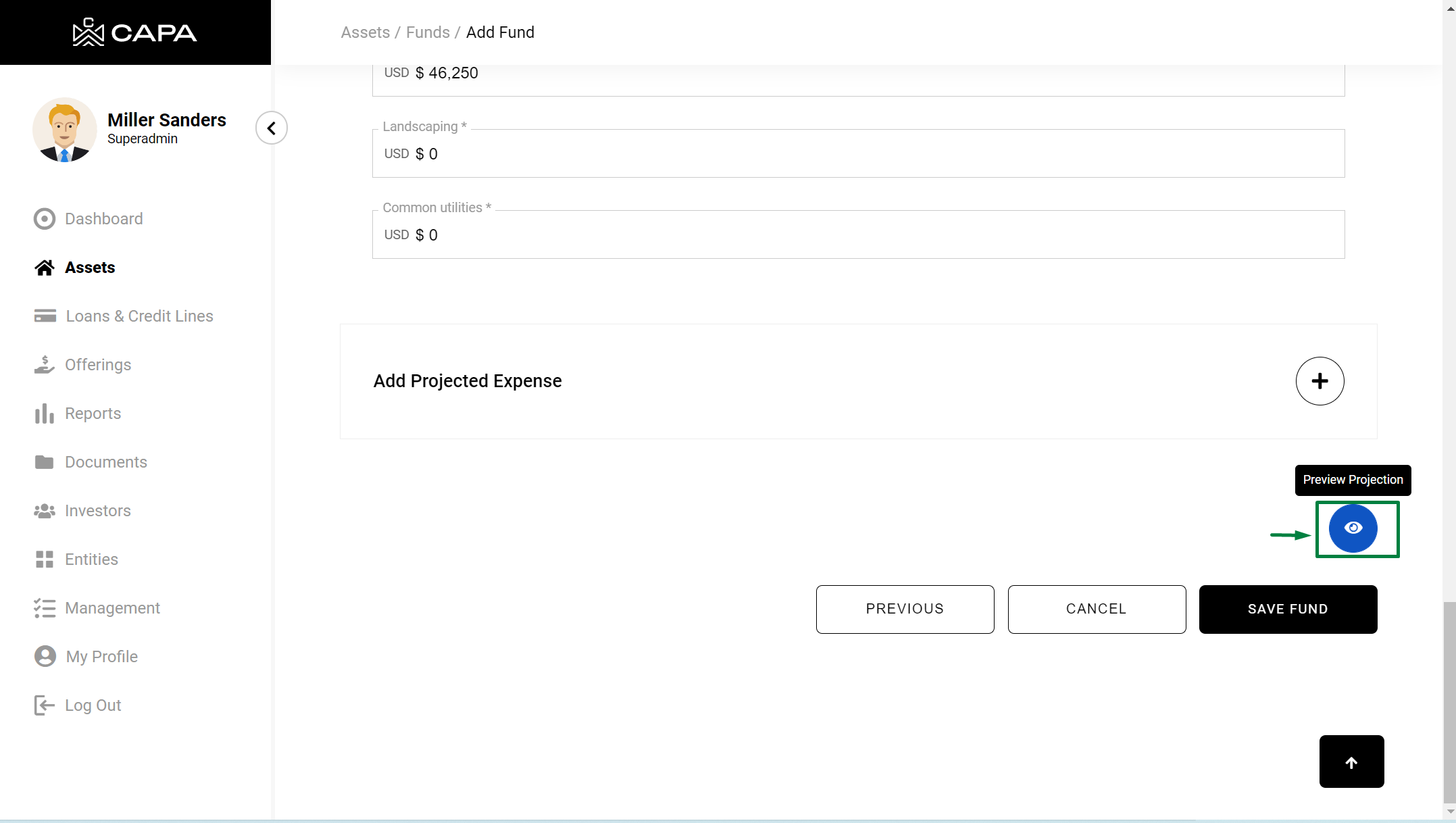Click the Landscaping amount field

[858, 154]
